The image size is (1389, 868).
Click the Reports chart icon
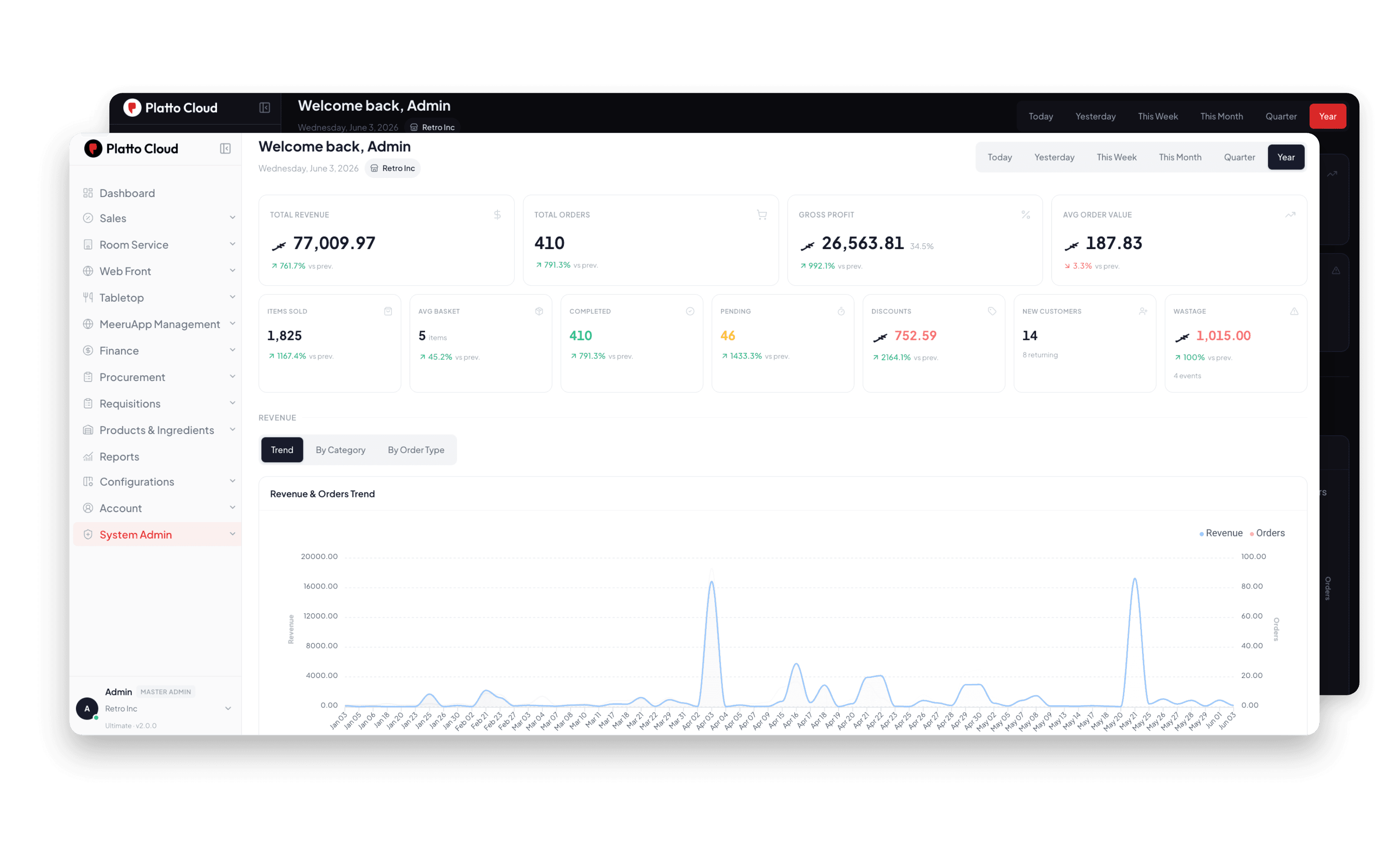click(x=88, y=457)
